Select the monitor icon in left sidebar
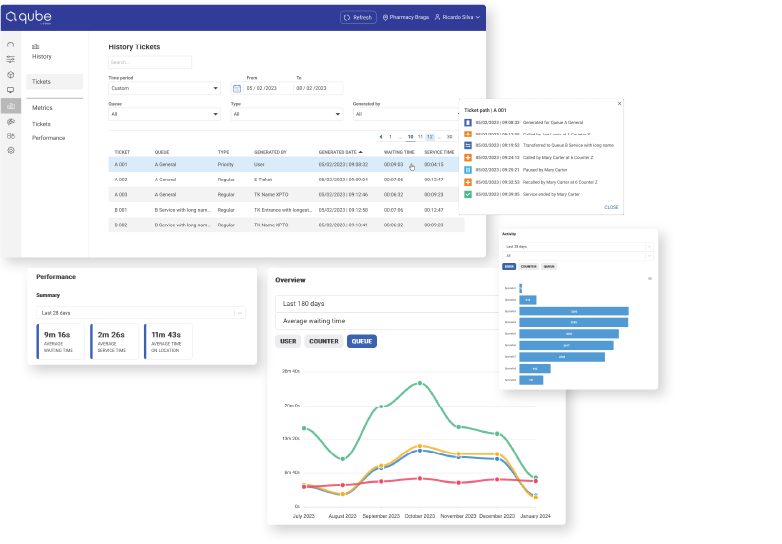The width and height of the screenshot is (782, 544). click(x=11, y=90)
